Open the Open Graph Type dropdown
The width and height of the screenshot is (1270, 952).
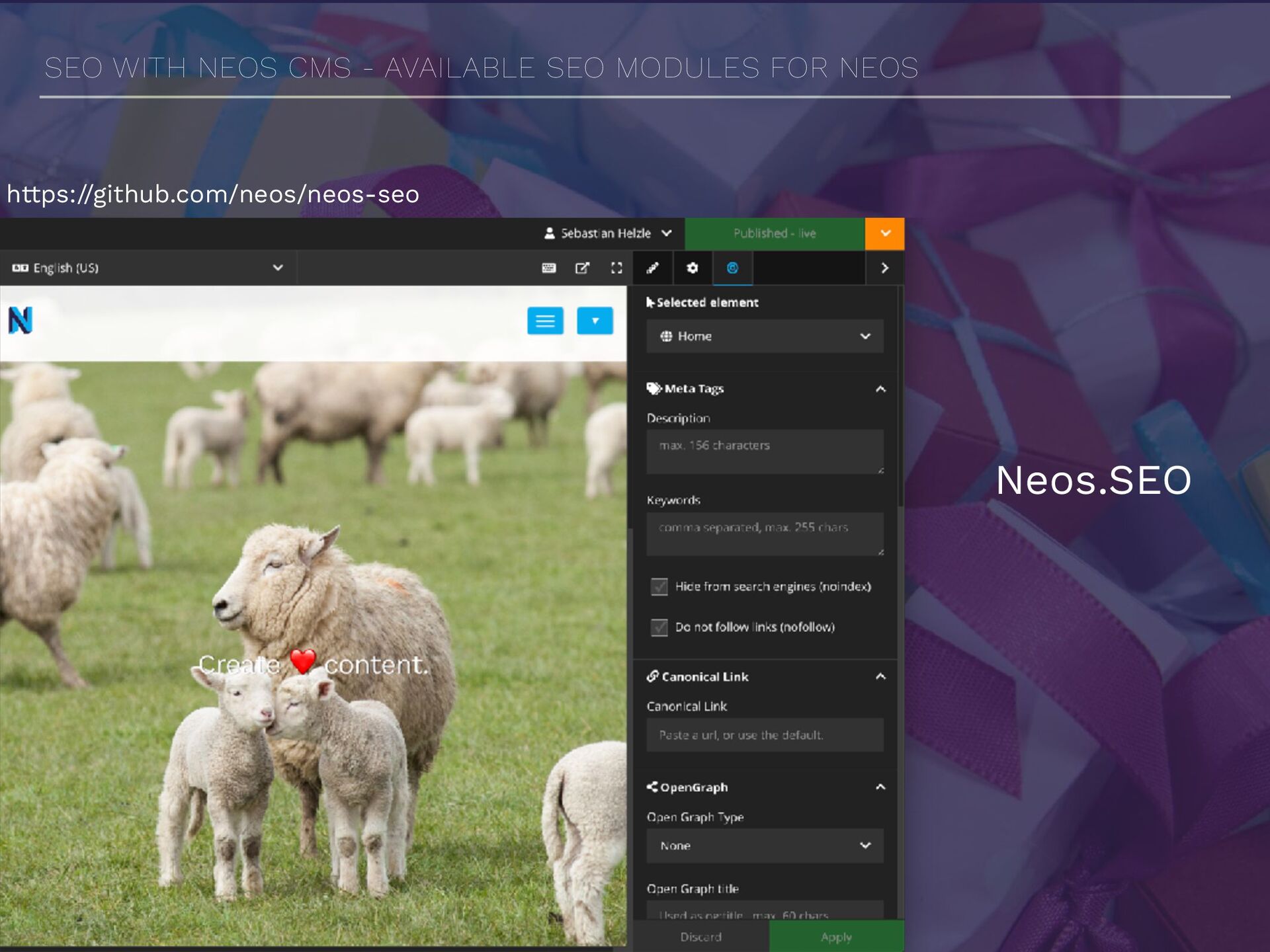[765, 846]
